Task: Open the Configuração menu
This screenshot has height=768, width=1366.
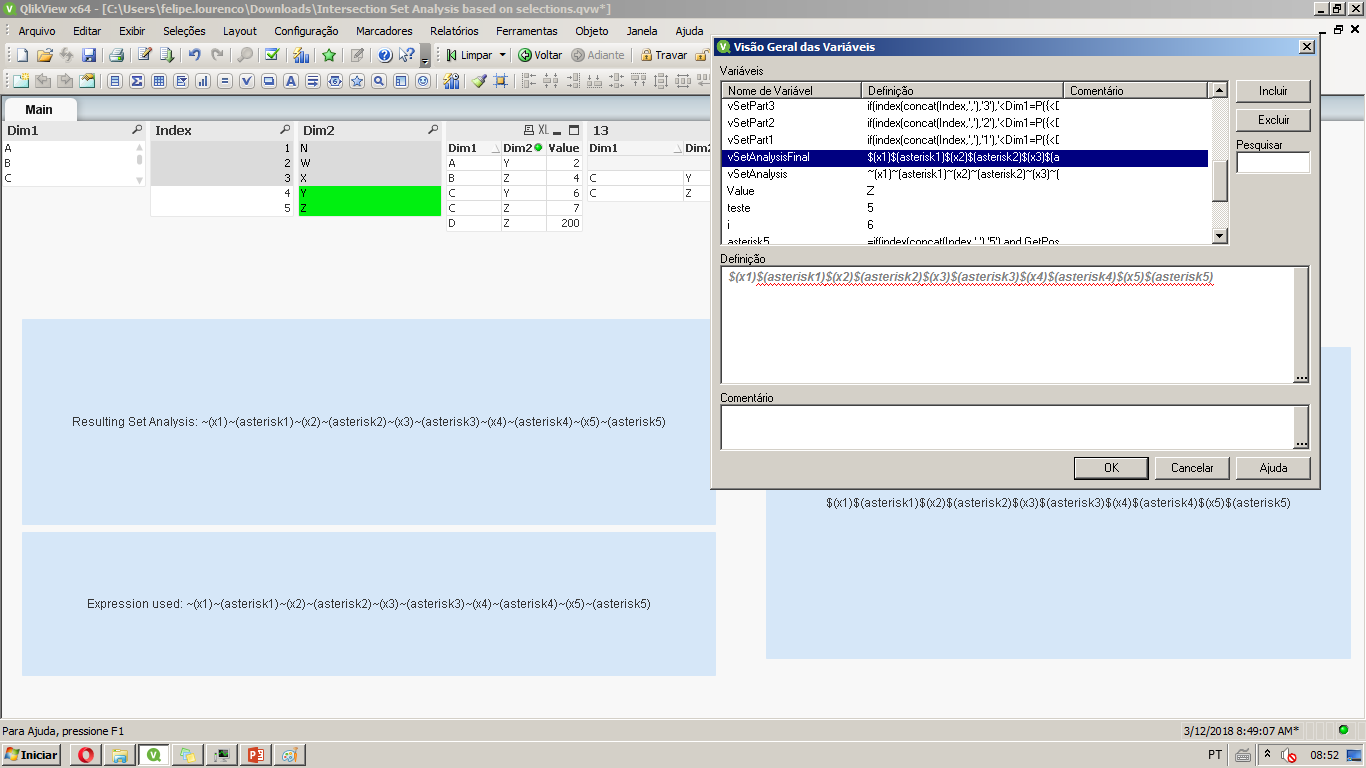Action: pyautogui.click(x=306, y=31)
